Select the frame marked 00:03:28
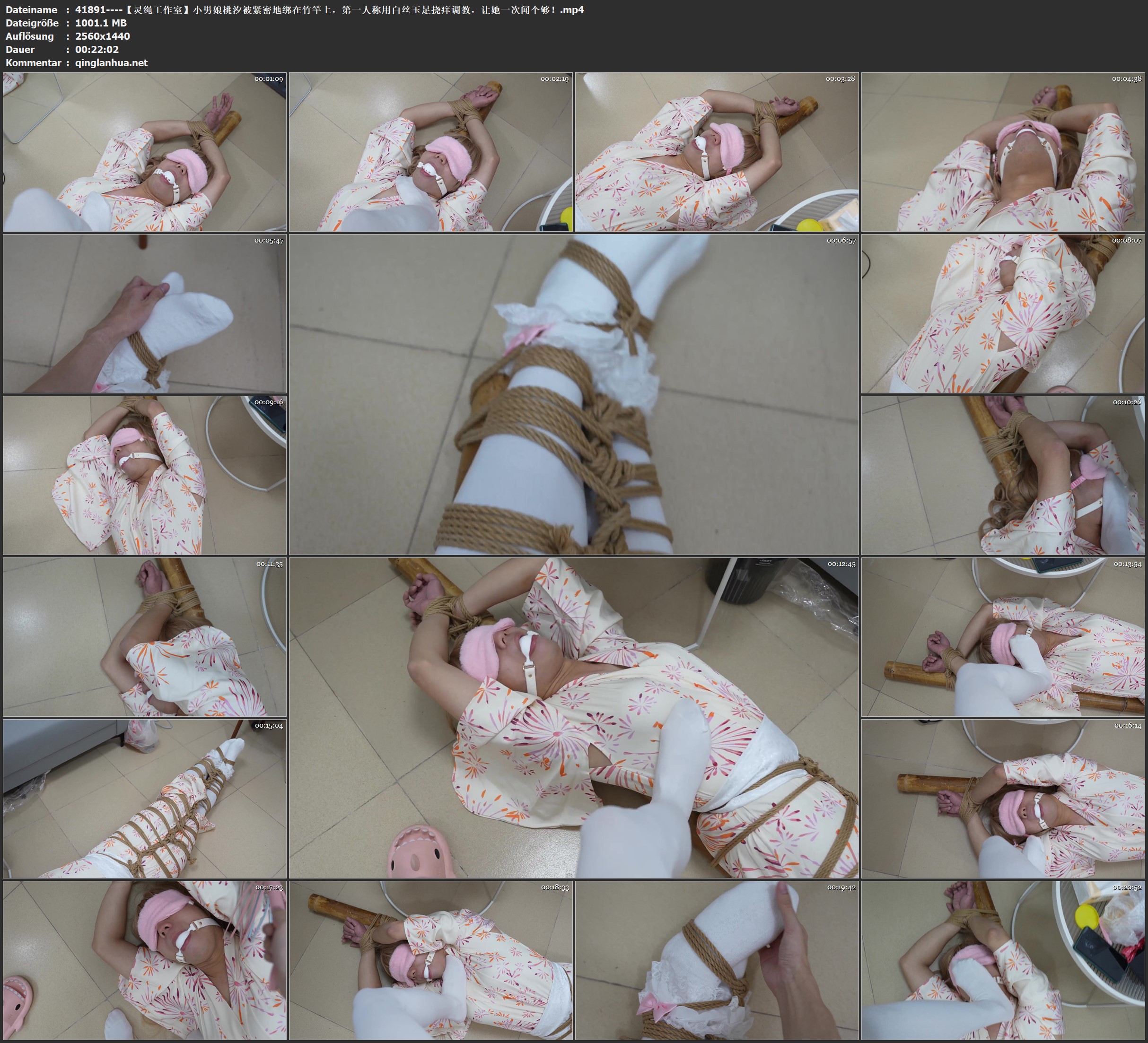This screenshot has height=1043, width=1148. [x=717, y=152]
